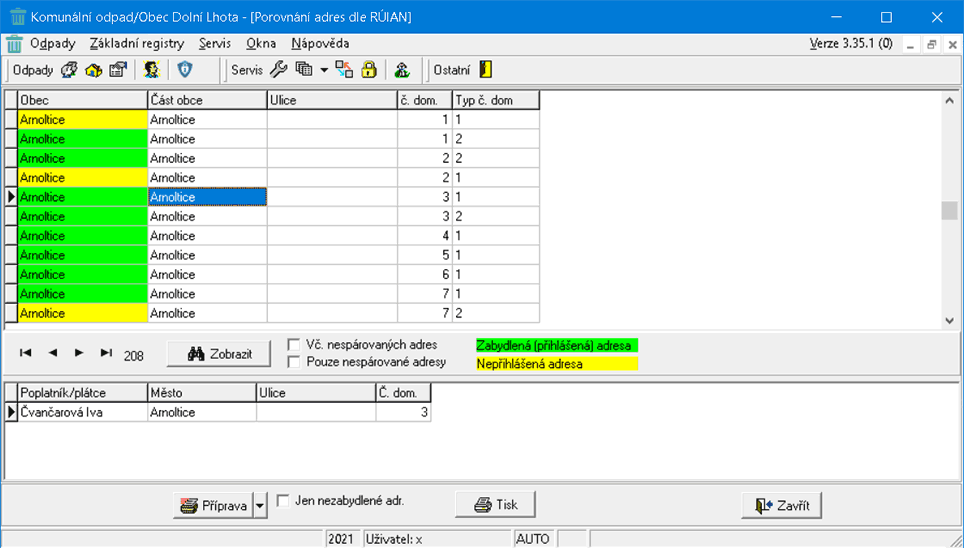964x548 pixels.
Task: Click the blue shield toolbar icon
Action: [x=184, y=70]
